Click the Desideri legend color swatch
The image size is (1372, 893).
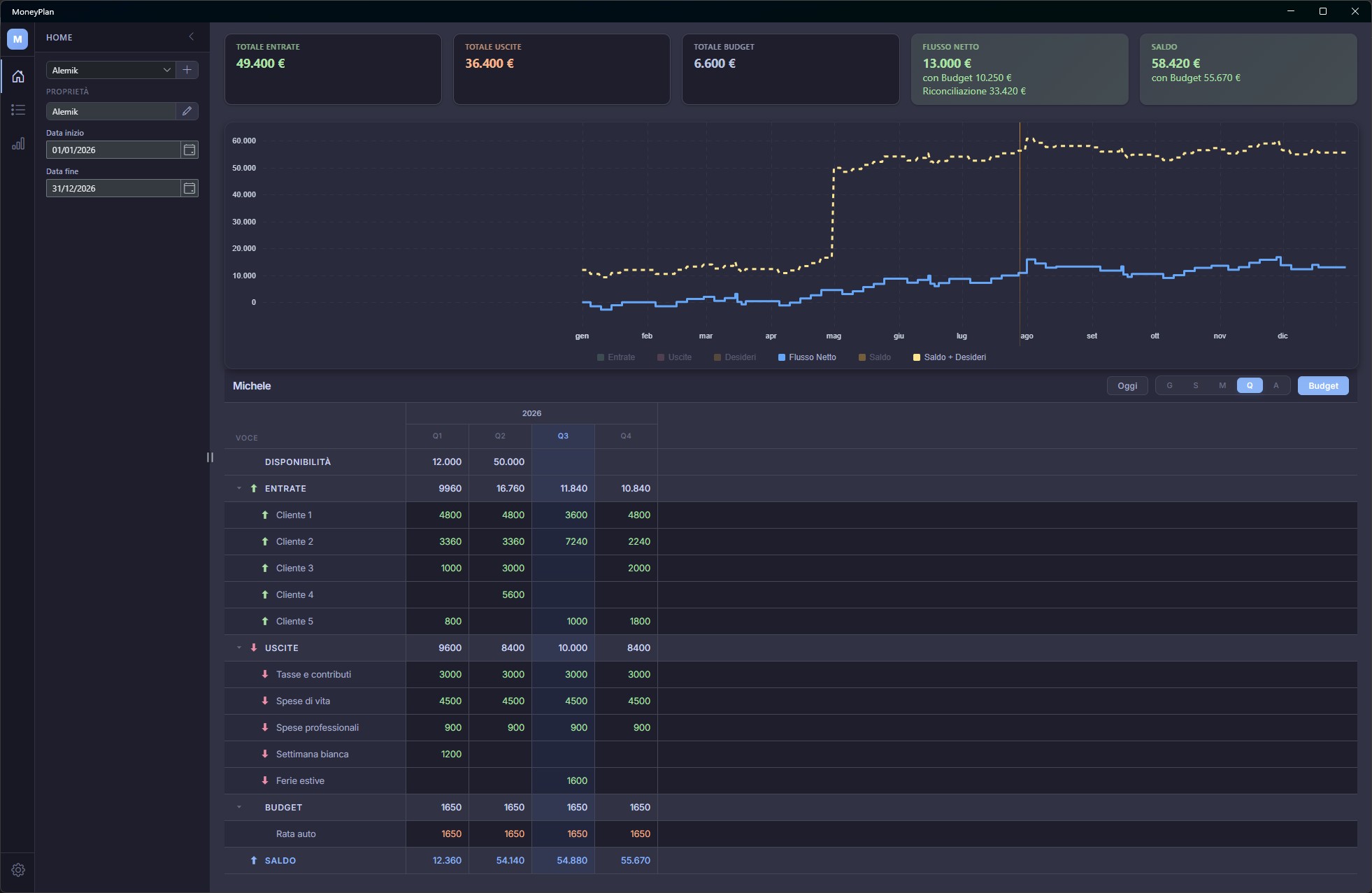tap(717, 357)
